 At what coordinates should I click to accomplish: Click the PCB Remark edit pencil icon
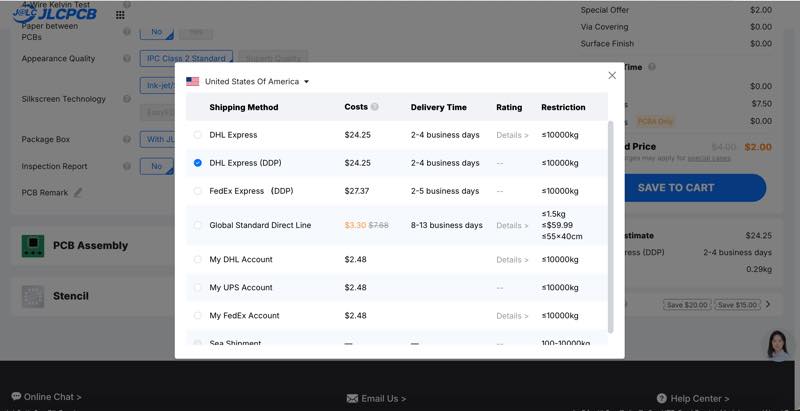pyautogui.click(x=78, y=192)
